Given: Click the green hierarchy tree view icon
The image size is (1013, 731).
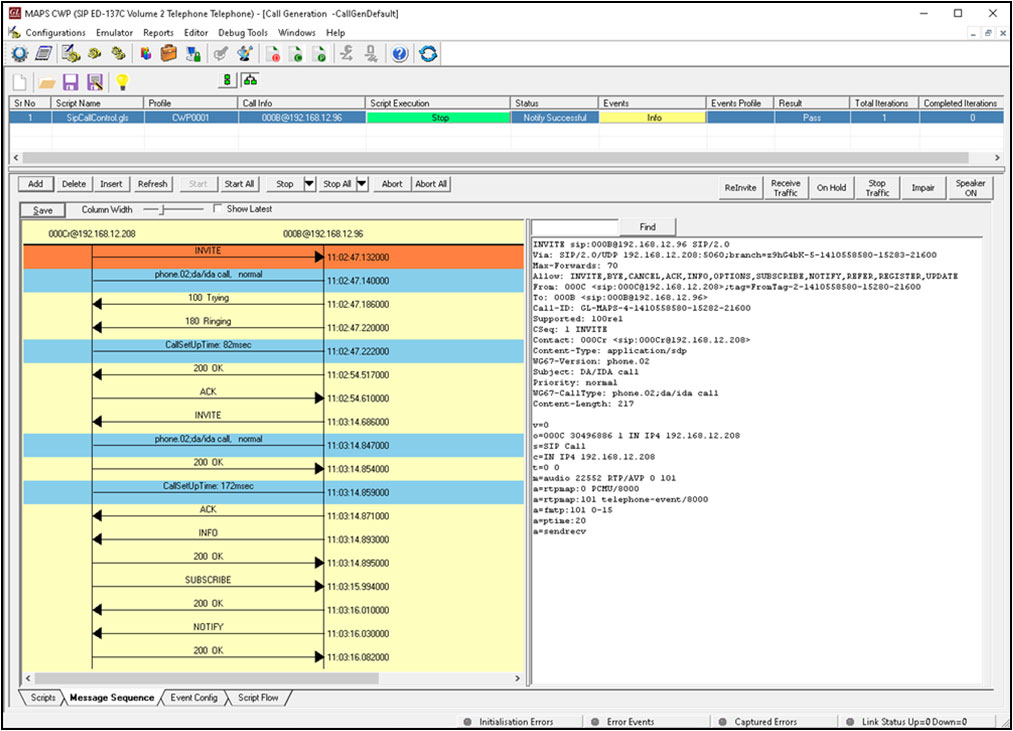Looking at the screenshot, I should point(250,80).
